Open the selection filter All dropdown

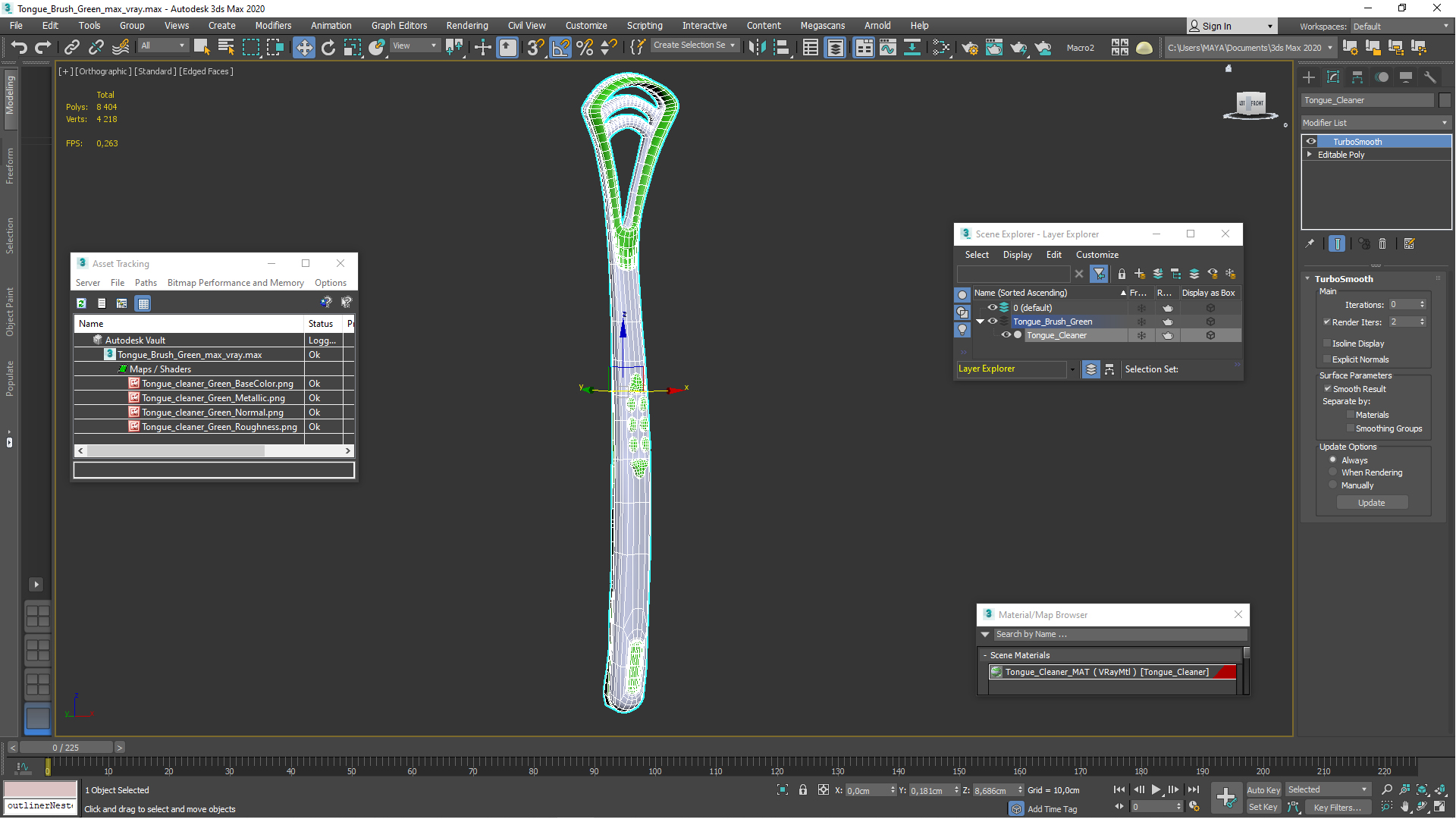point(163,46)
